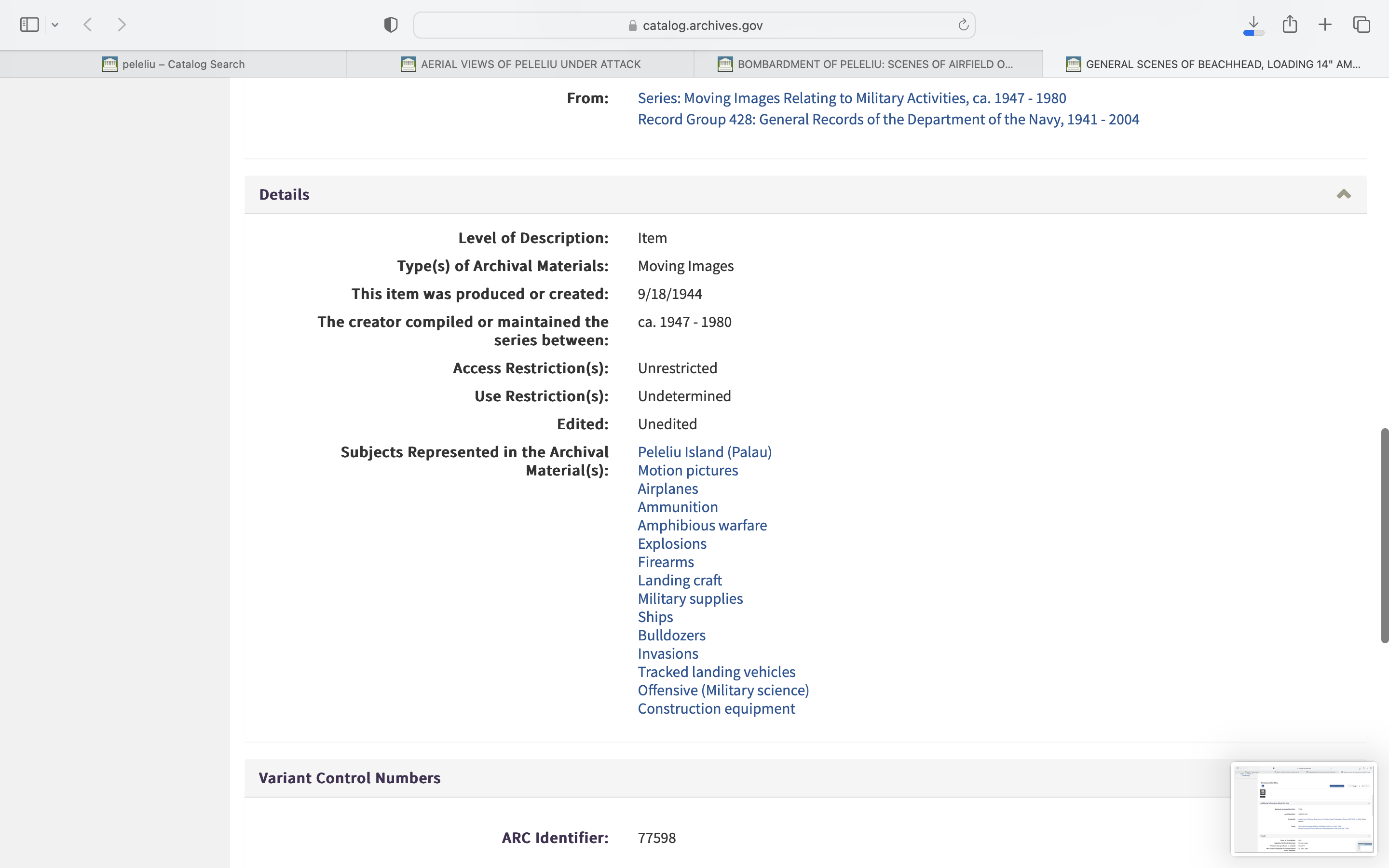The width and height of the screenshot is (1389, 868).
Task: Go back with the back arrow
Action: pos(88,25)
